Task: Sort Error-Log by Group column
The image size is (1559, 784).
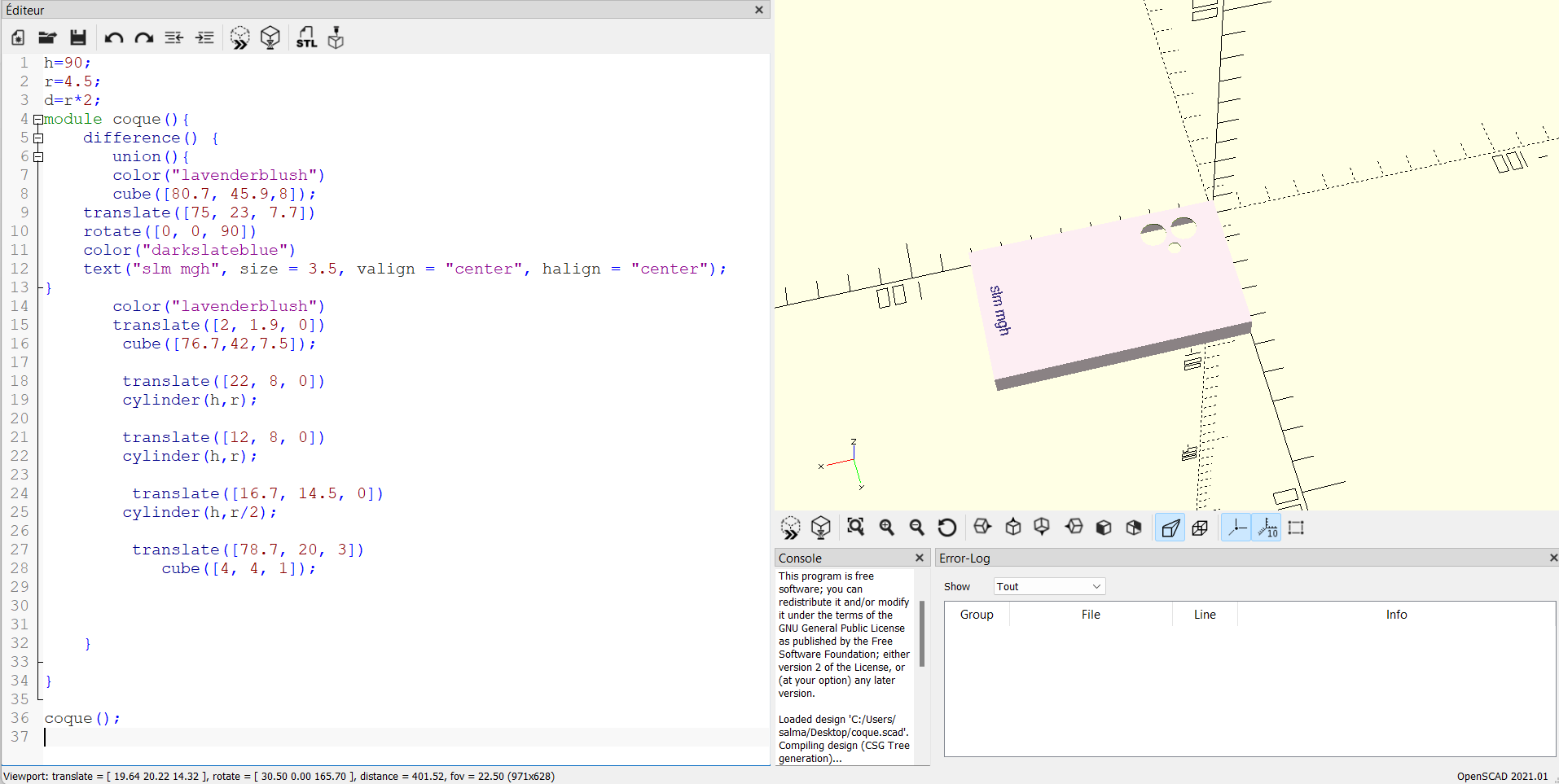Action: tap(977, 615)
